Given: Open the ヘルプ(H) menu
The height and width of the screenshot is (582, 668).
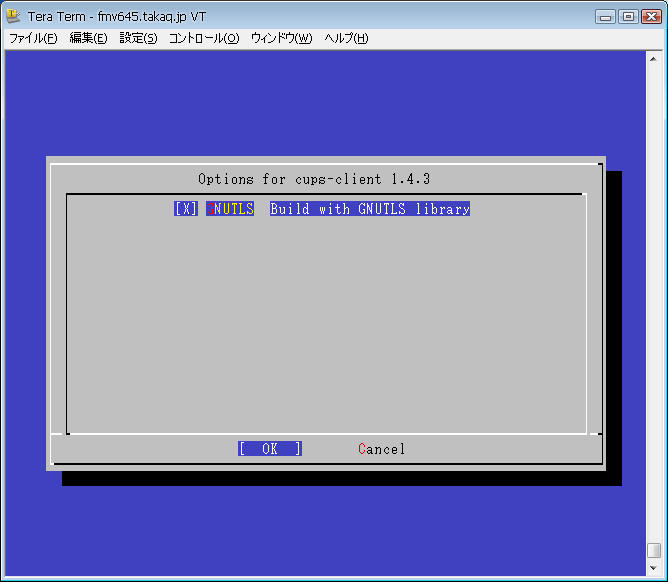Looking at the screenshot, I should (x=346, y=38).
